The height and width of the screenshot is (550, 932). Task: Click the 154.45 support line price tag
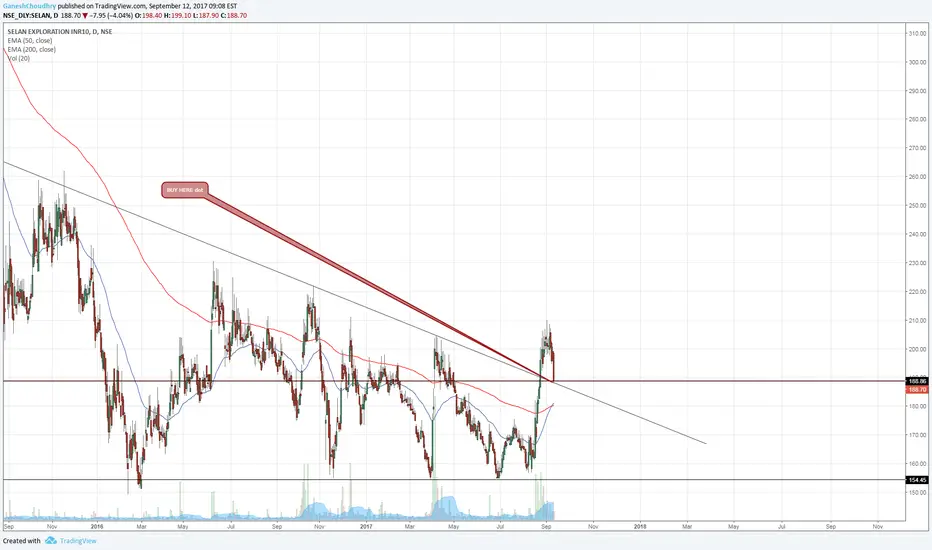918,480
